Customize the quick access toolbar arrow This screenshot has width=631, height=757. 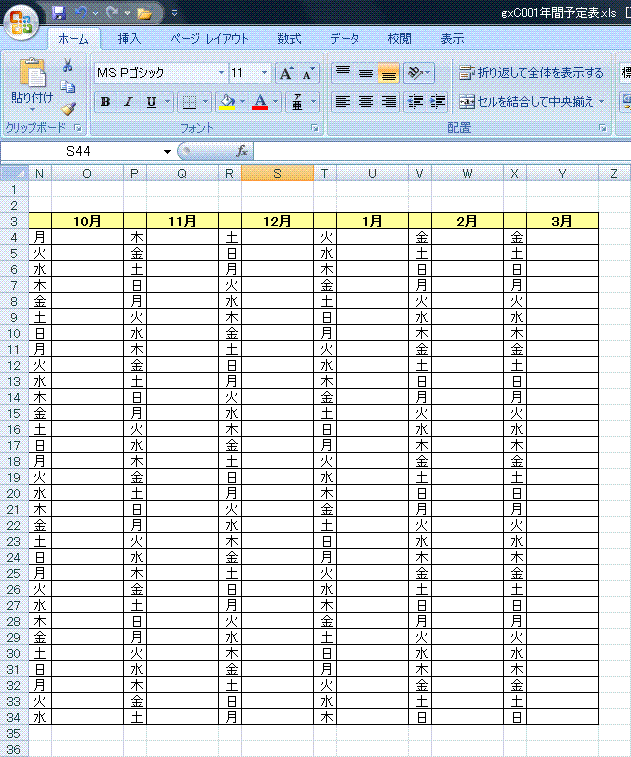point(175,14)
